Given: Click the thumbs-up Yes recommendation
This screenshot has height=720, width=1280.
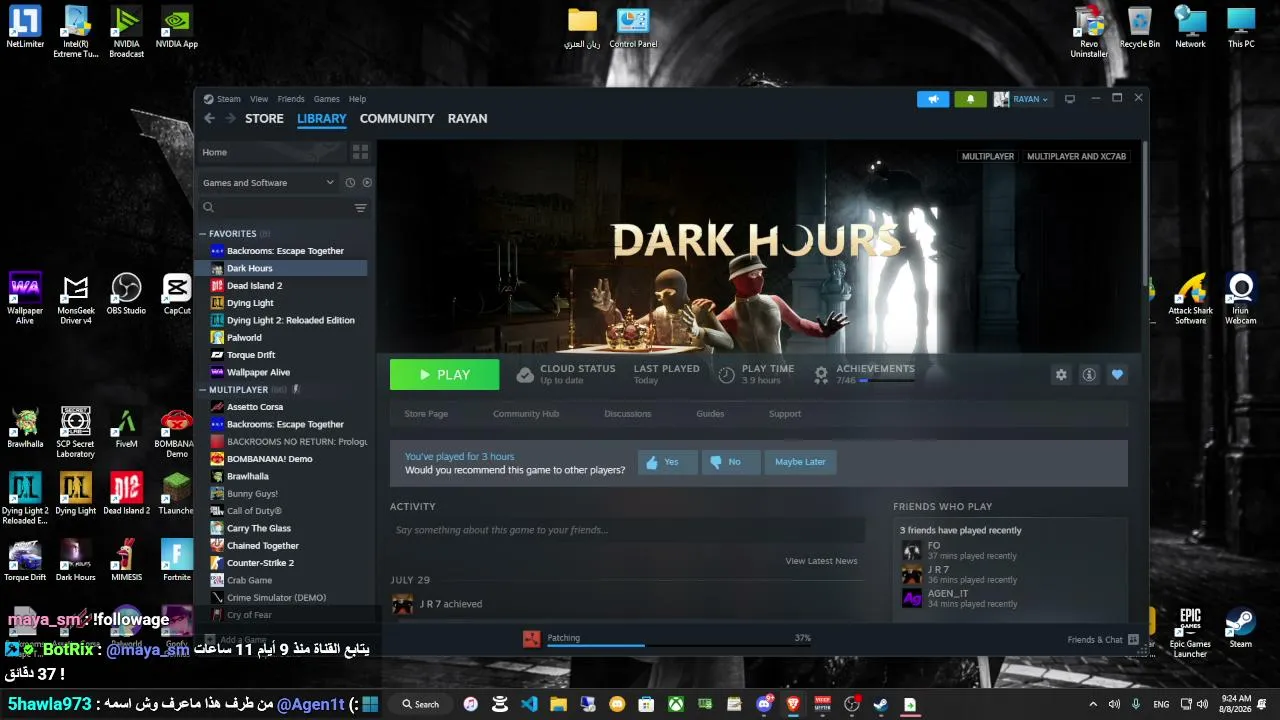Looking at the screenshot, I should [667, 462].
